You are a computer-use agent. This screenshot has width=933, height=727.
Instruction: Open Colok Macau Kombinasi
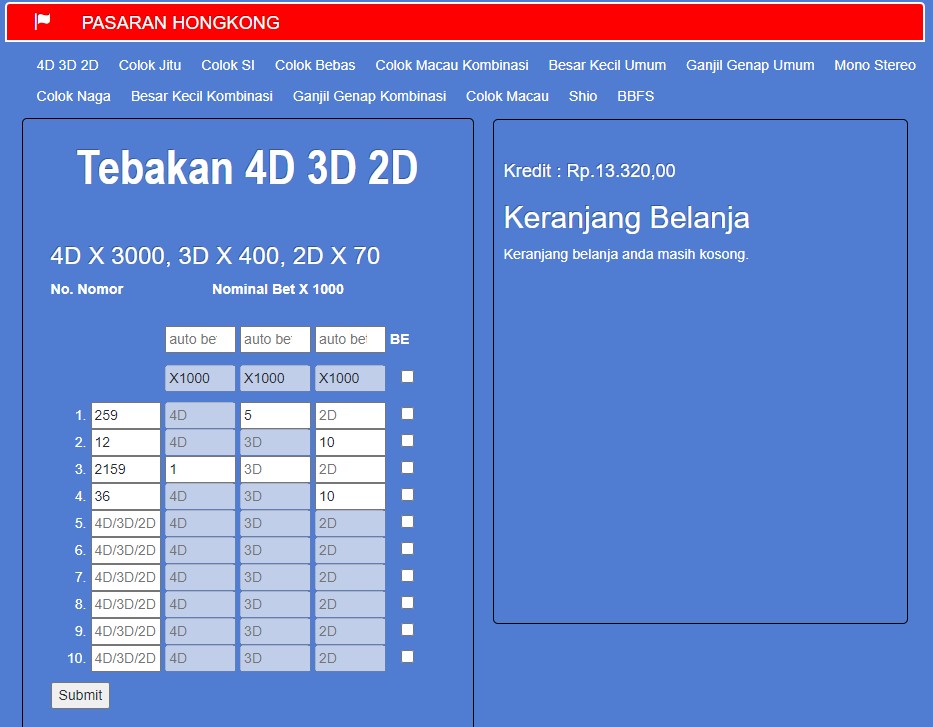(452, 65)
